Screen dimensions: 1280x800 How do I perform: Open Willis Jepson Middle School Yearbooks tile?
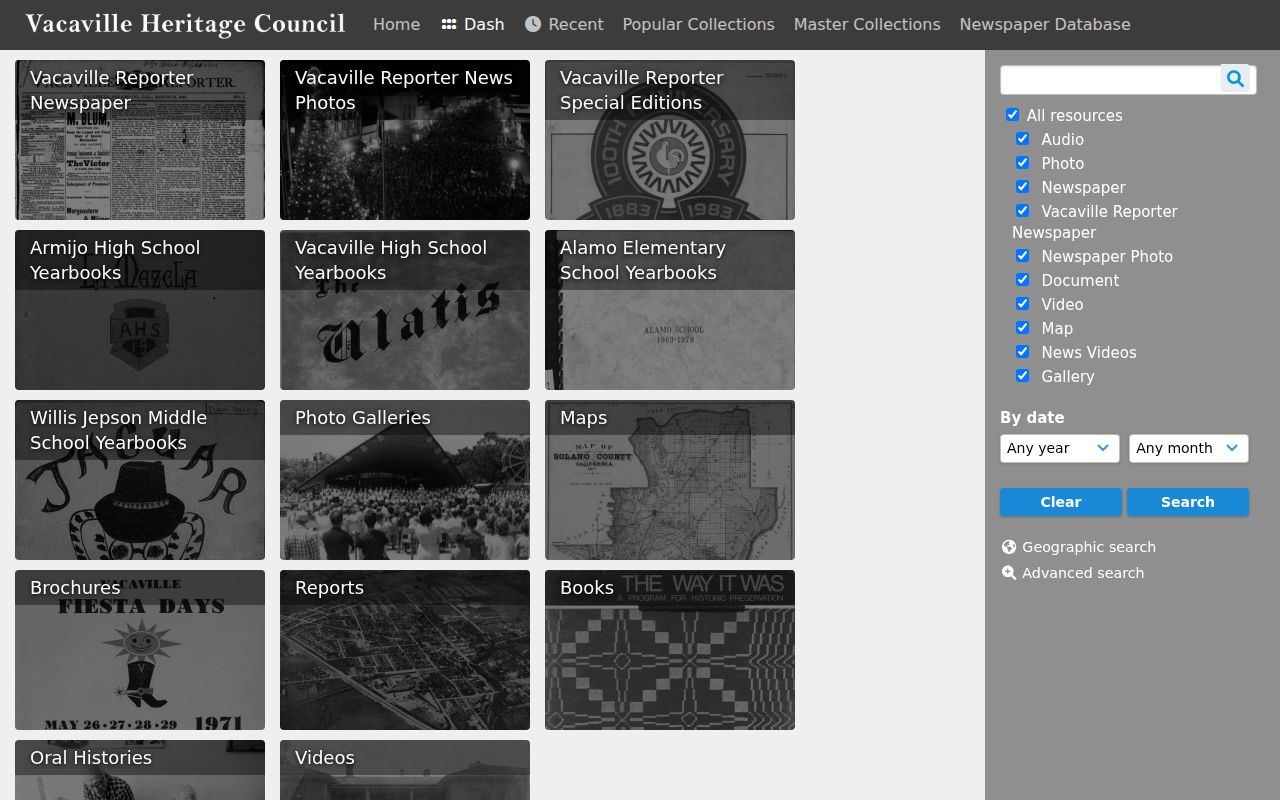[x=140, y=480]
